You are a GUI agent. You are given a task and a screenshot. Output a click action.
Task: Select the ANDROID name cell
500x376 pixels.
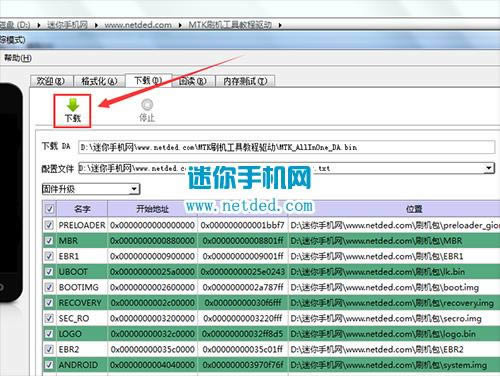(x=82, y=365)
